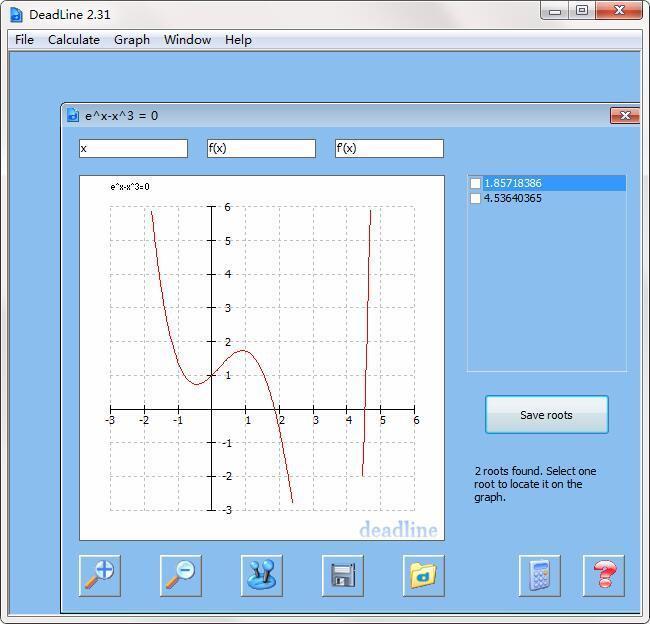Close the e^x-x^3 = 0 child window
The height and width of the screenshot is (624, 650).
[x=625, y=116]
